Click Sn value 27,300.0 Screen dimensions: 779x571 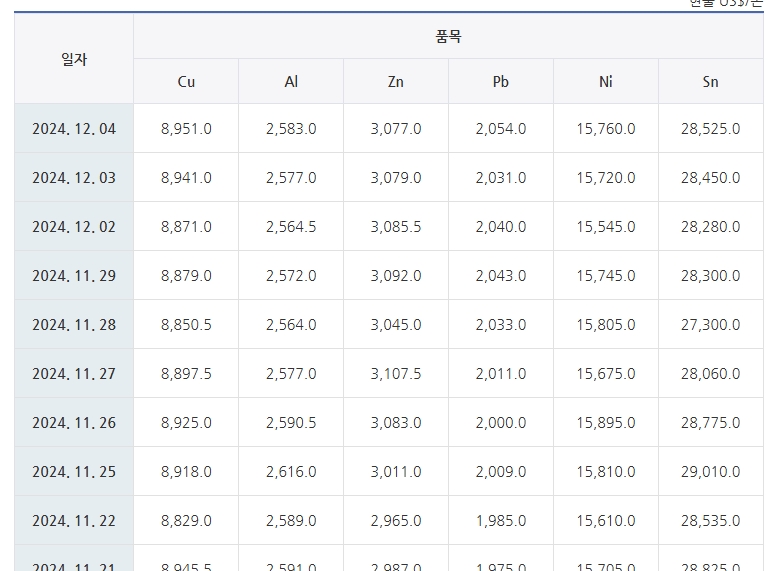coord(710,325)
